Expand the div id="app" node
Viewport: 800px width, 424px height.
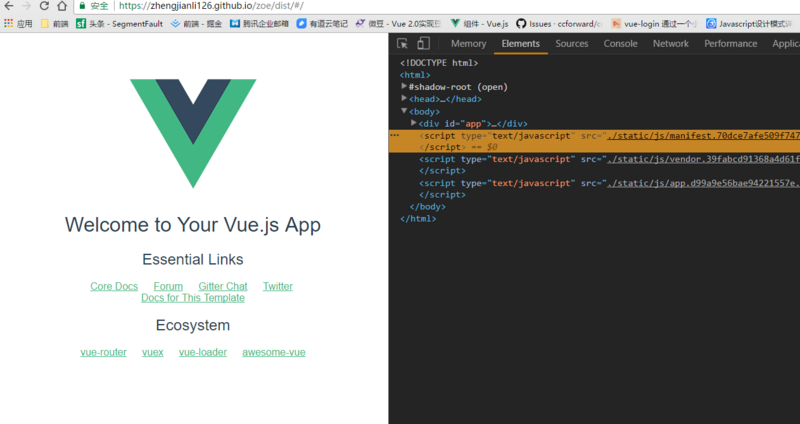click(x=414, y=122)
